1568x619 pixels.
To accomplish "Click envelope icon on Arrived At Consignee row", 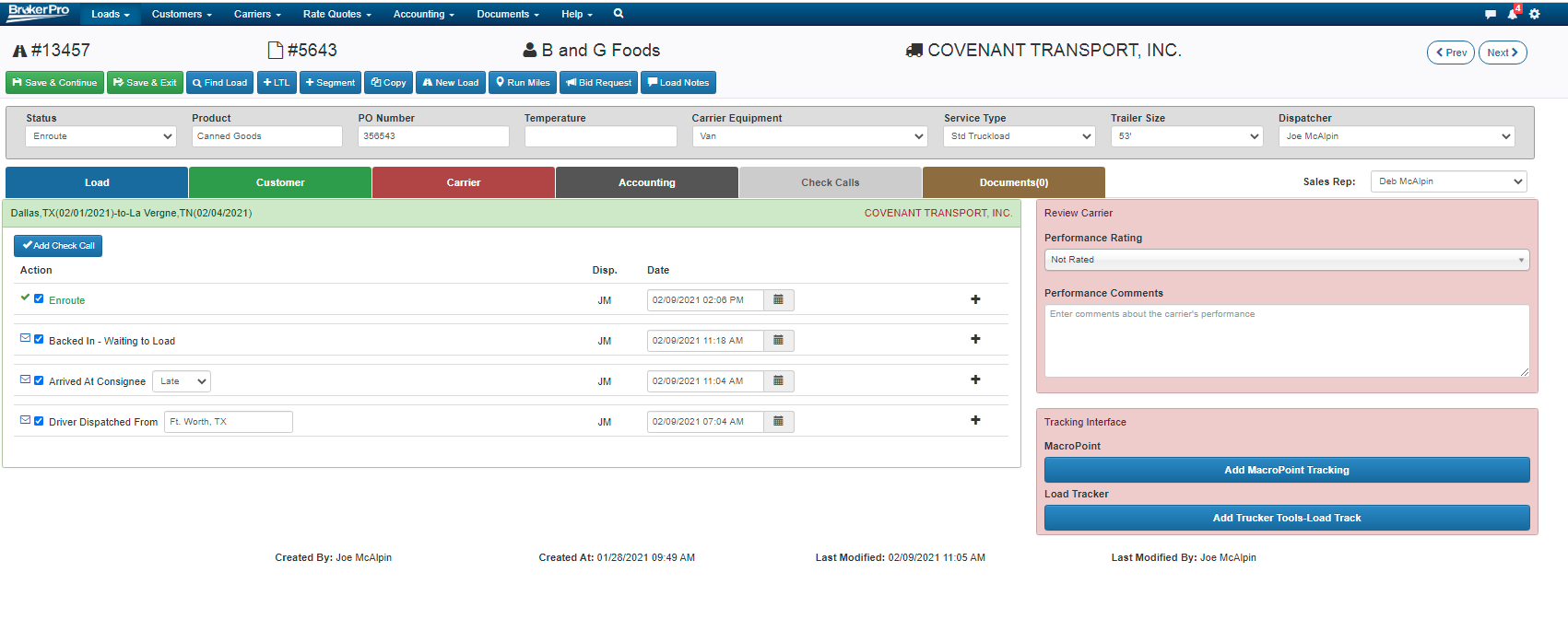I will [x=25, y=379].
